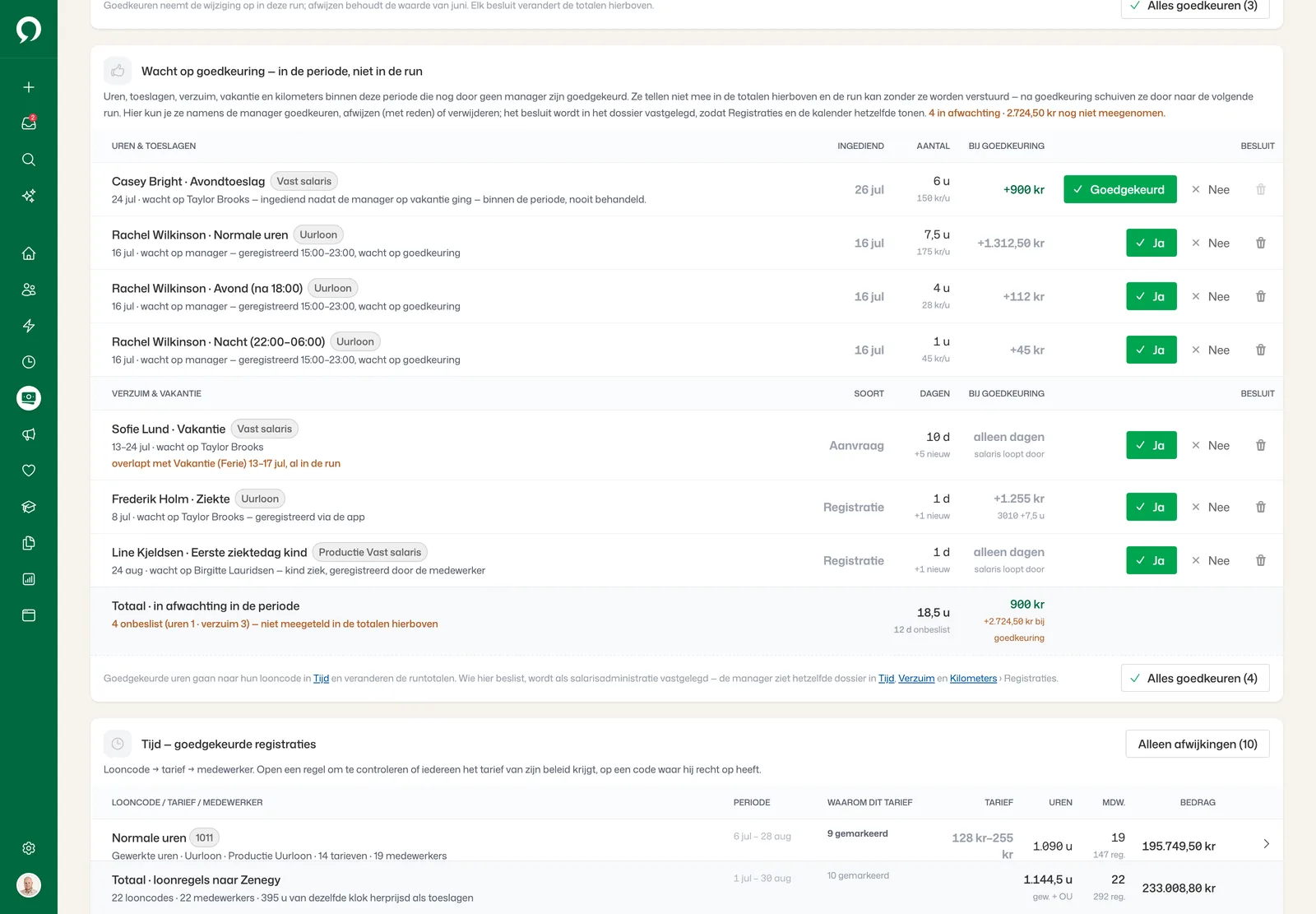Follow the first Tijd link after looncode
Image resolution: width=1316 pixels, height=914 pixels.
pyautogui.click(x=321, y=679)
